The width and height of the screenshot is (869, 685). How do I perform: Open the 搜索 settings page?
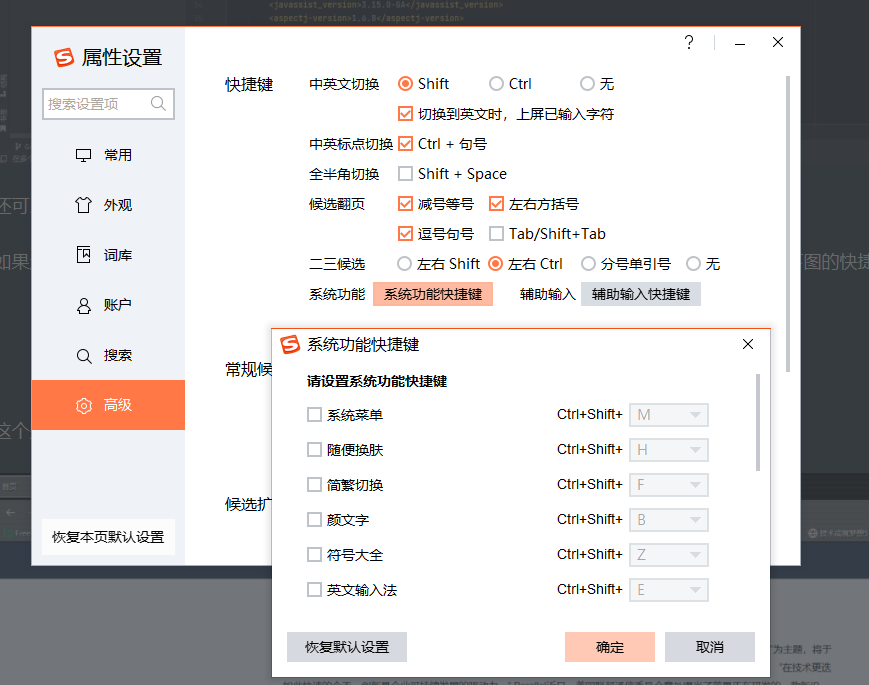pyautogui.click(x=108, y=355)
